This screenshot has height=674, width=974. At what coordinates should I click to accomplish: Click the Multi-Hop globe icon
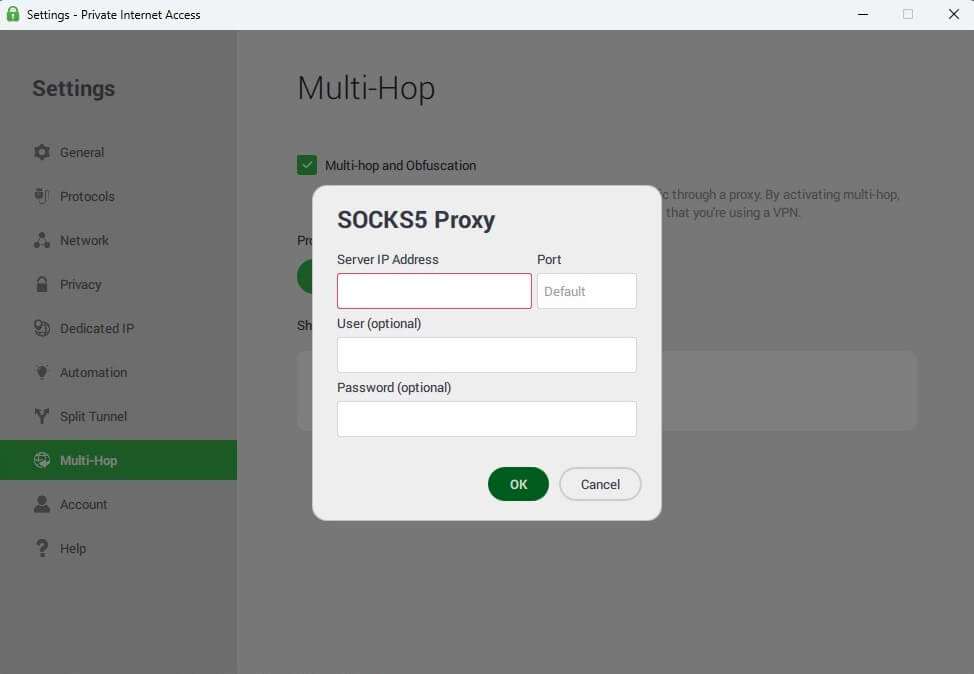41,460
